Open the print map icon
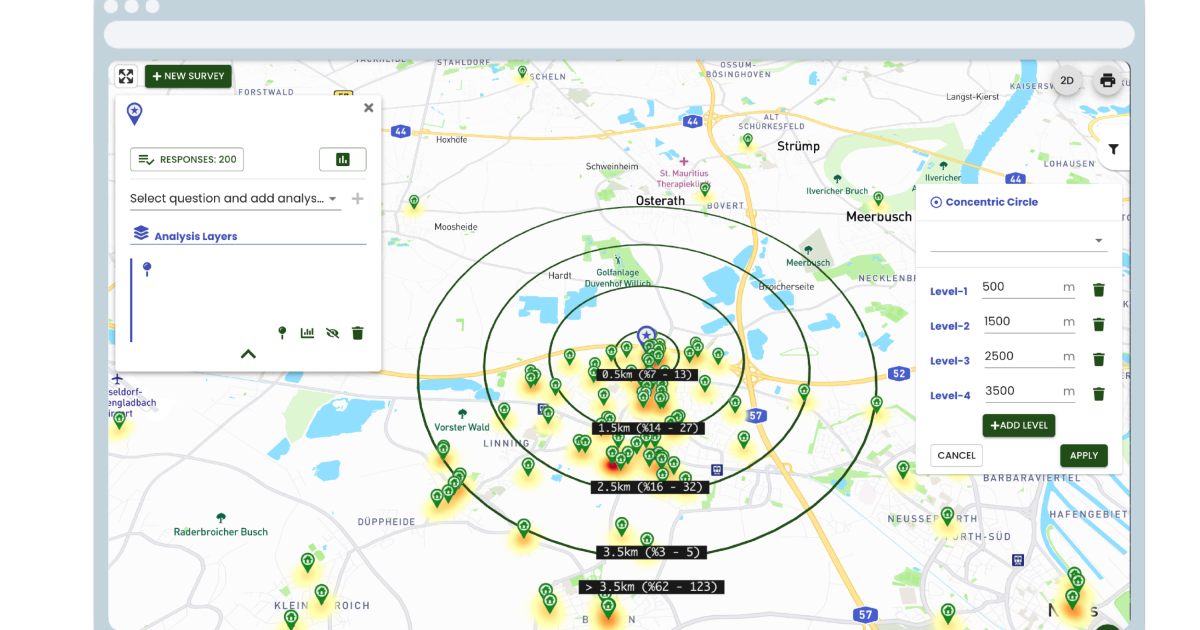Screen dimensions: 1200x630 point(1107,80)
